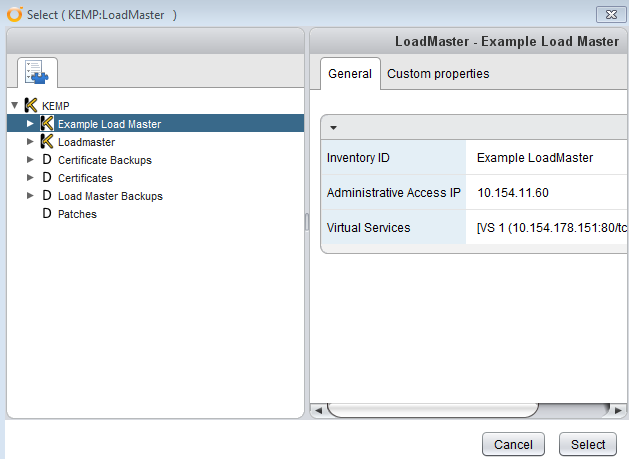Click the Example LoadMaster value

pos(535,158)
